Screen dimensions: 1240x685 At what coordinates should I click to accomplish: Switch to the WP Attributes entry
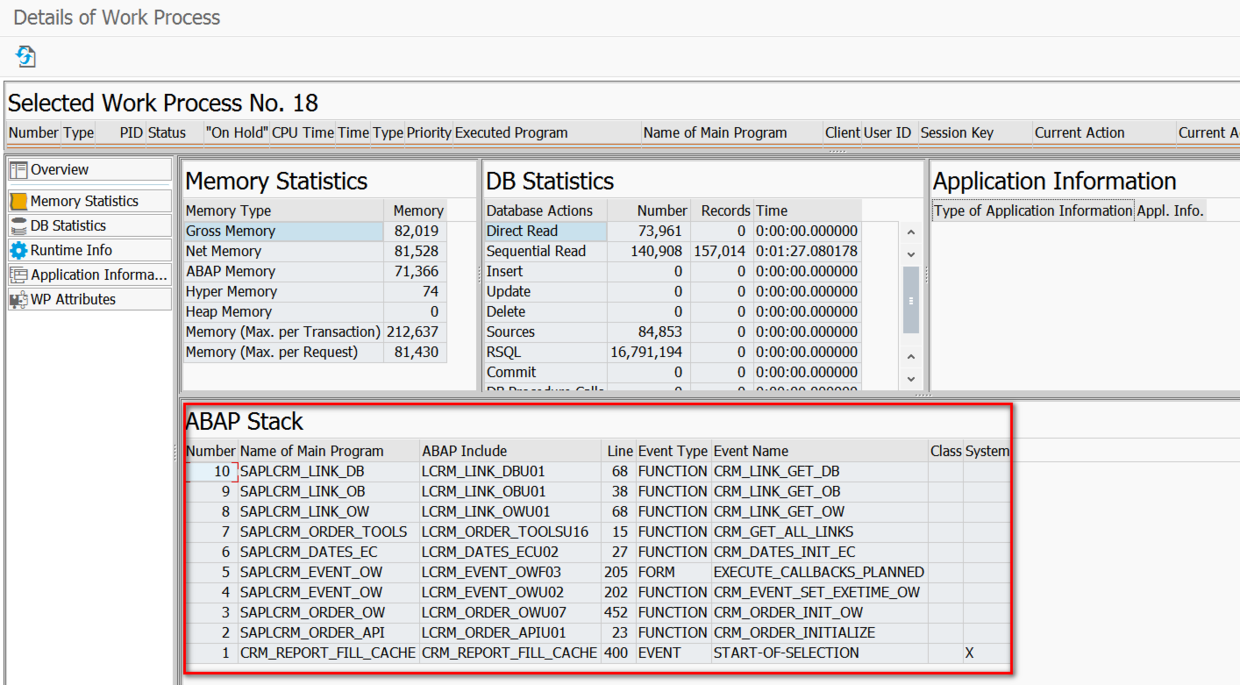click(90, 299)
